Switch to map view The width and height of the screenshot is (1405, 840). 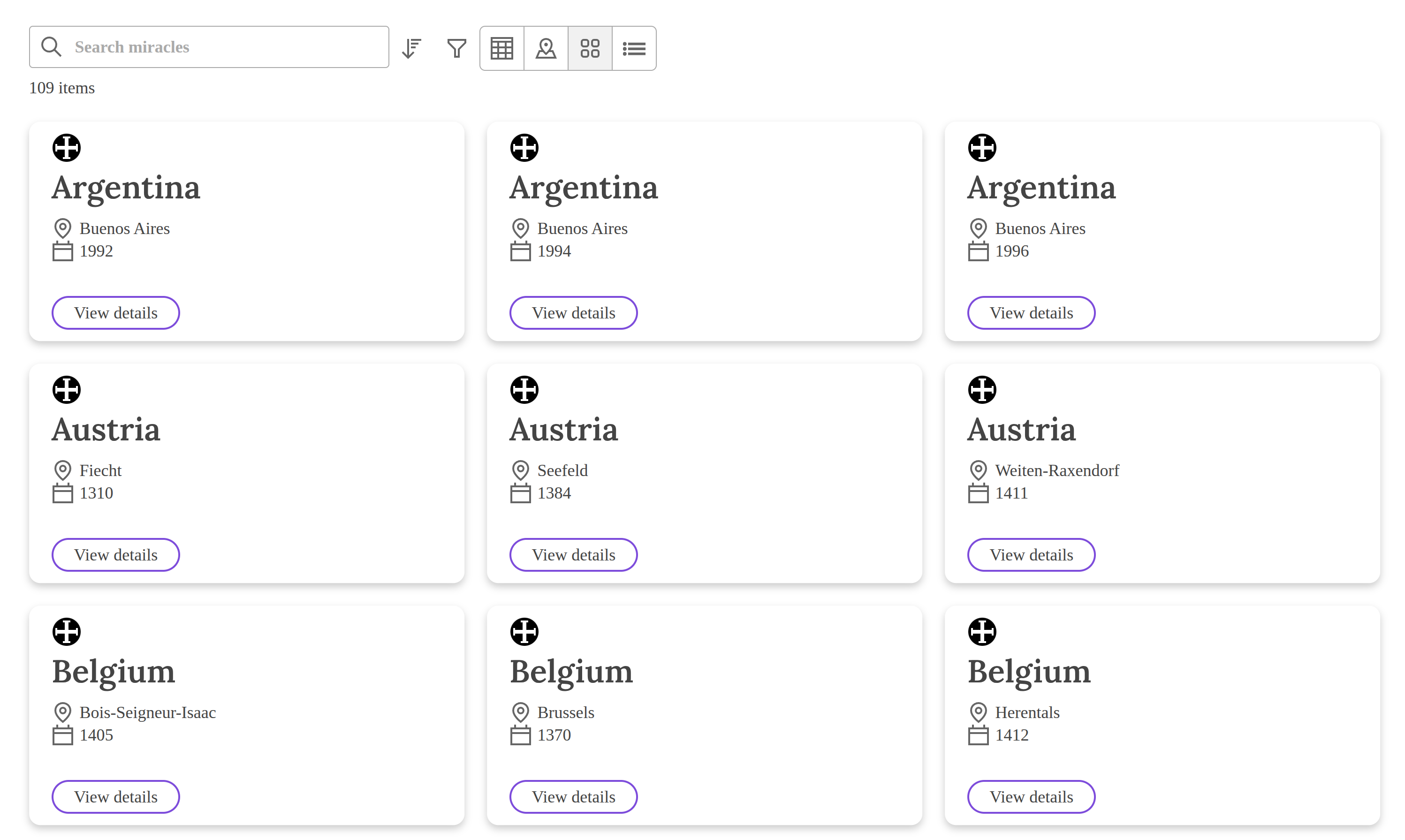coord(546,48)
